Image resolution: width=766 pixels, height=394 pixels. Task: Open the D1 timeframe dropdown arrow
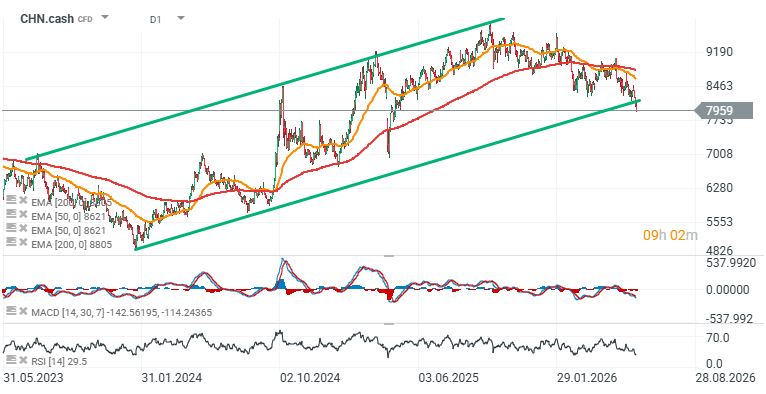tap(181, 18)
